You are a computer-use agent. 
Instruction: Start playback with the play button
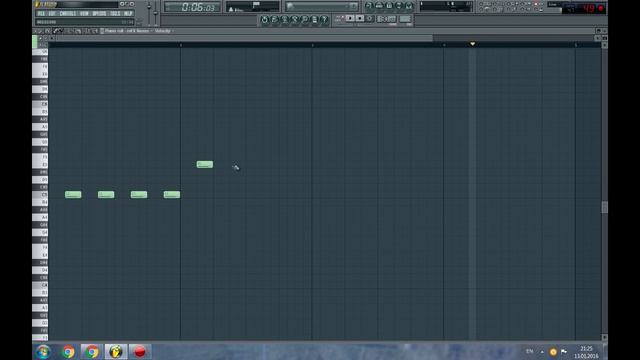tap(350, 18)
